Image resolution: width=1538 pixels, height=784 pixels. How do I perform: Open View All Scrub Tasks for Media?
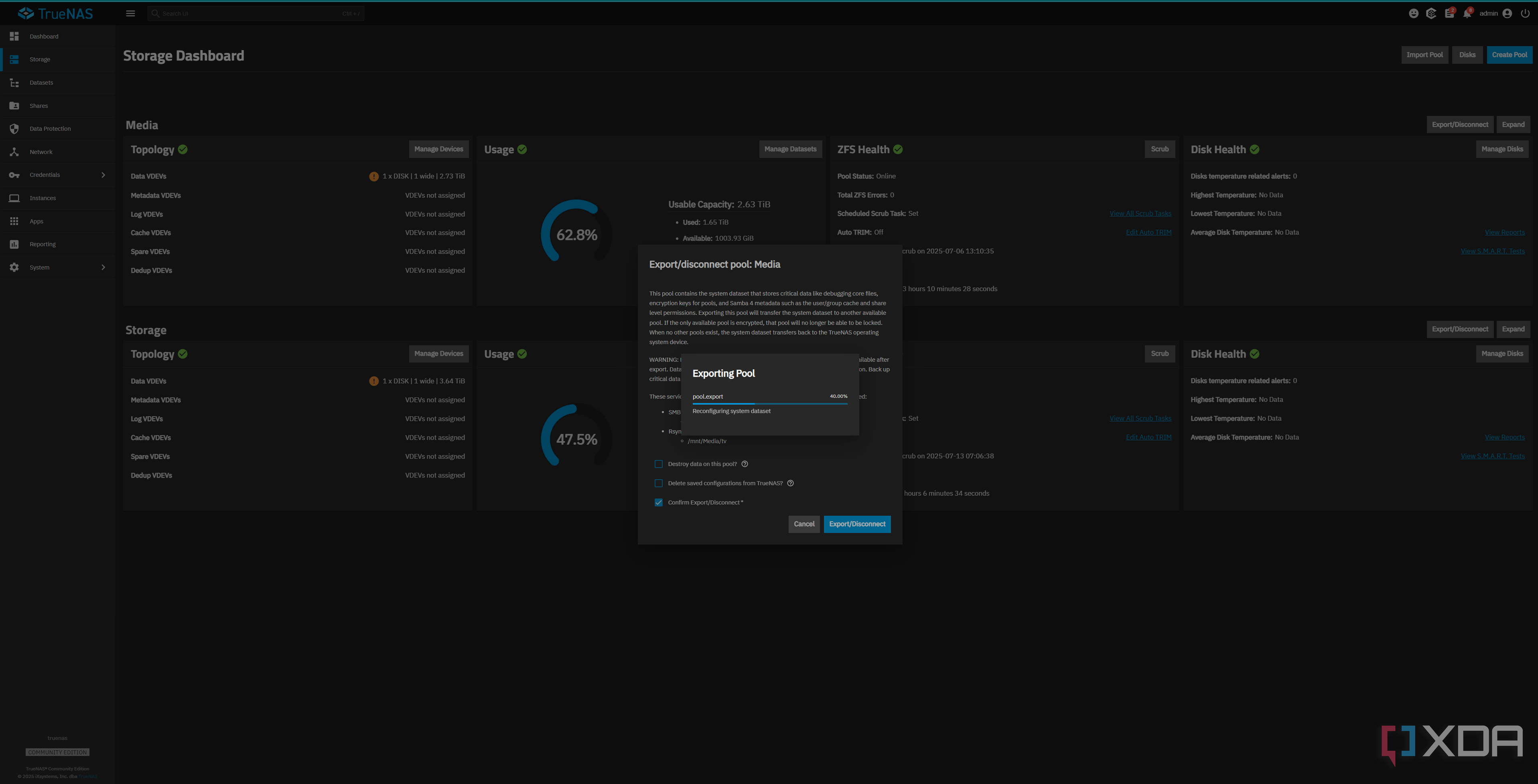pyautogui.click(x=1140, y=214)
